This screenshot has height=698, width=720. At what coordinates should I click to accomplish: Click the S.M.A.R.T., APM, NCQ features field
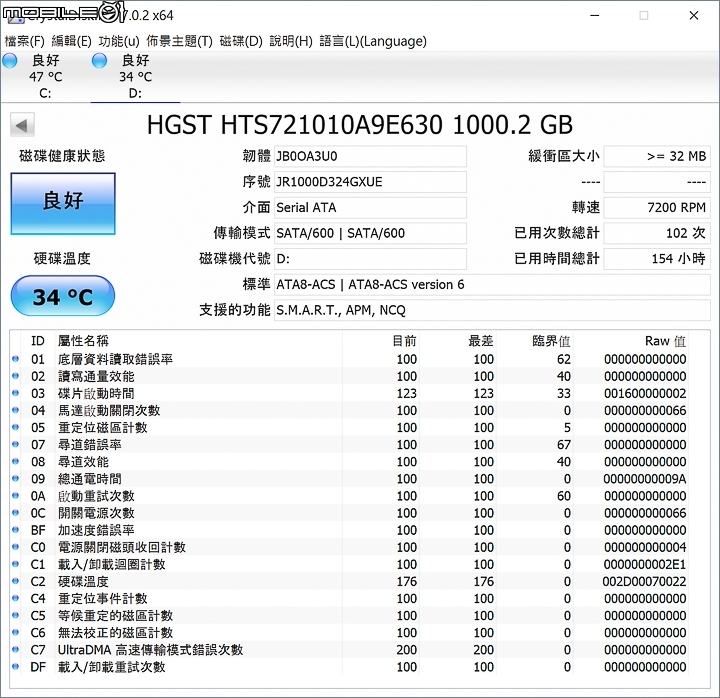(492, 310)
